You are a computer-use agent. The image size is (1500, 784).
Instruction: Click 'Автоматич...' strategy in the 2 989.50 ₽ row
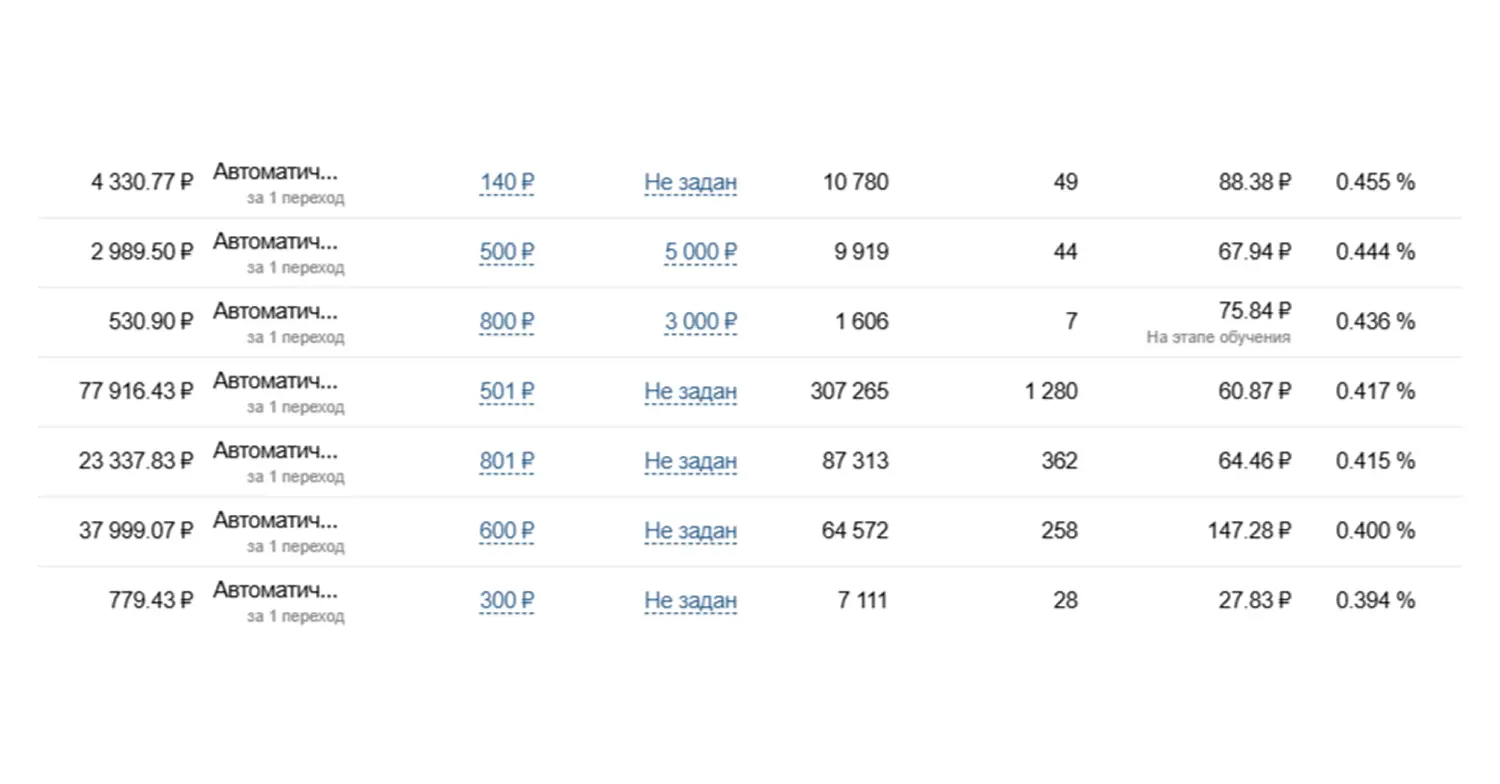click(x=275, y=241)
